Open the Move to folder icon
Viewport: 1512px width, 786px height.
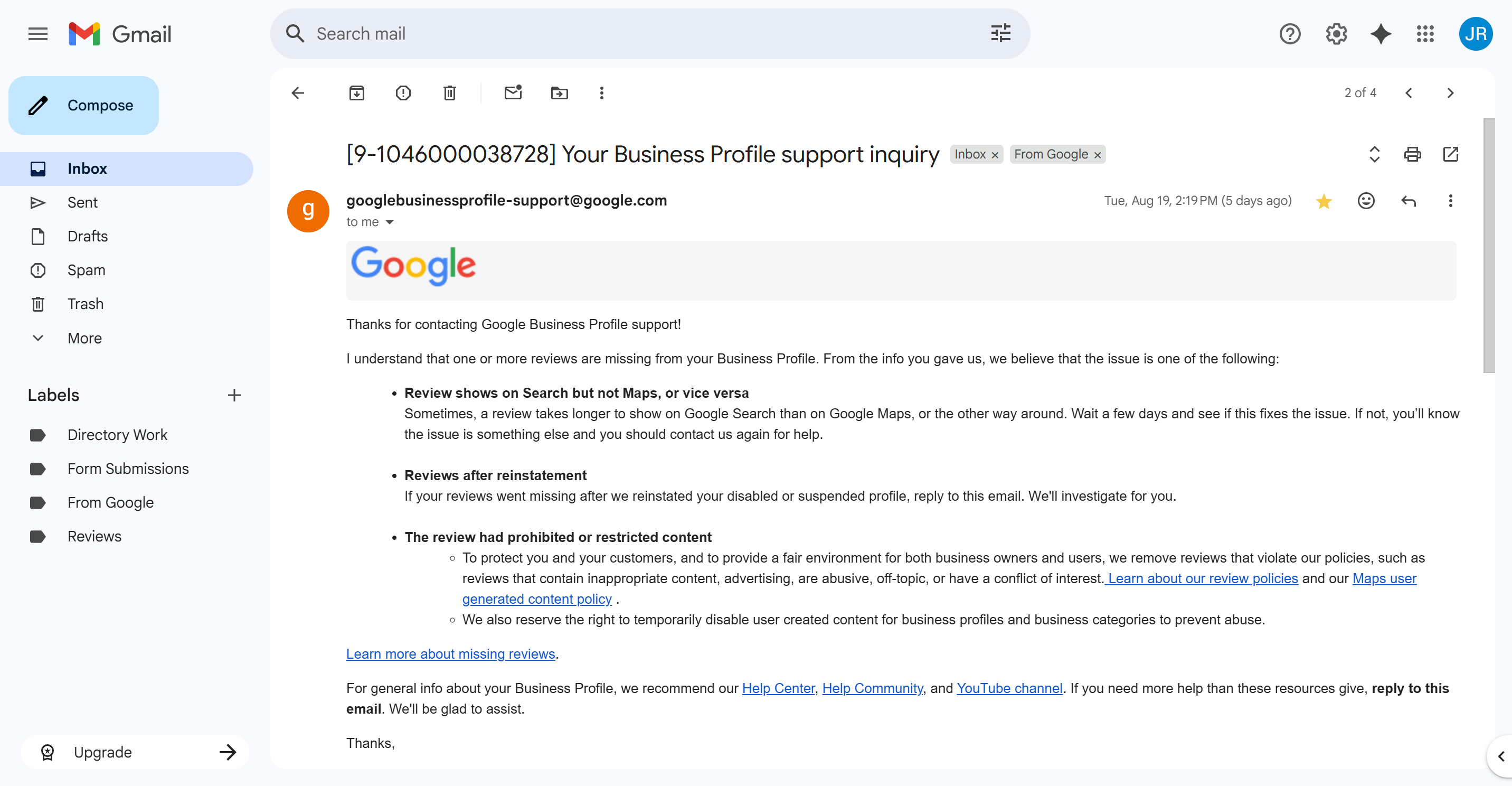click(560, 93)
